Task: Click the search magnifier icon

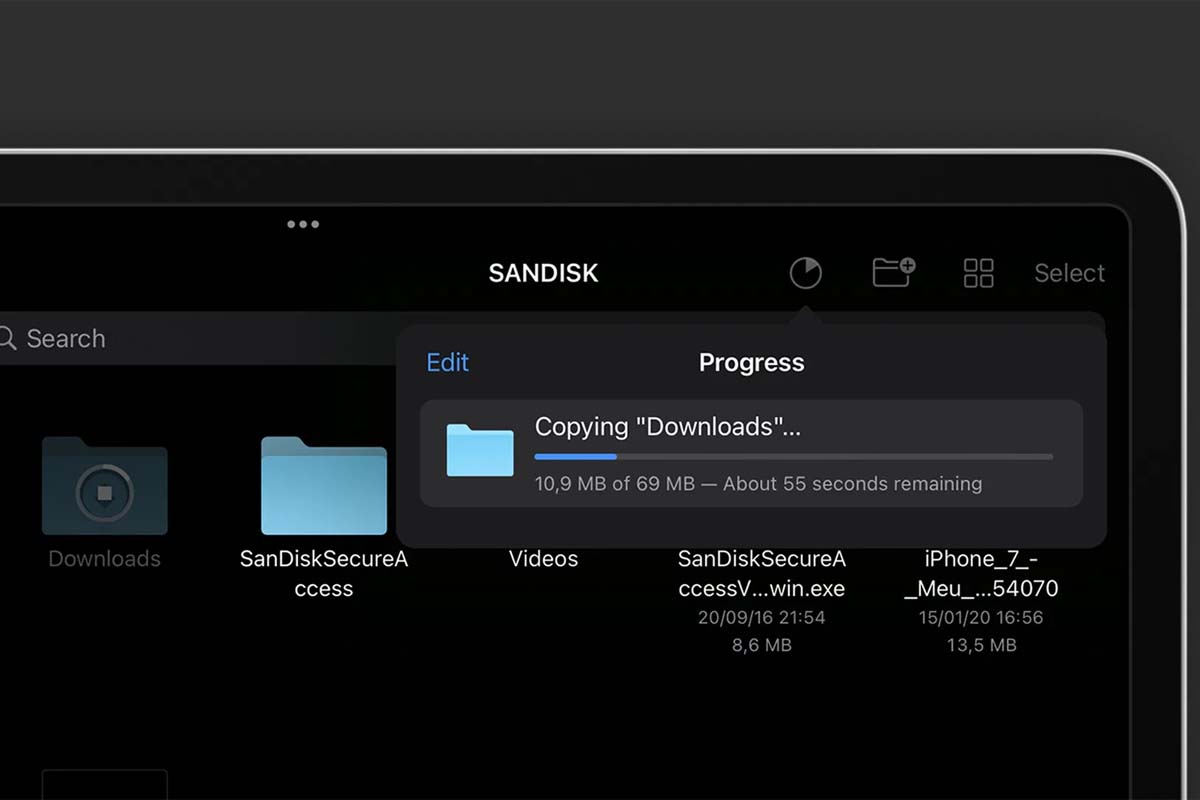Action: tap(7, 338)
